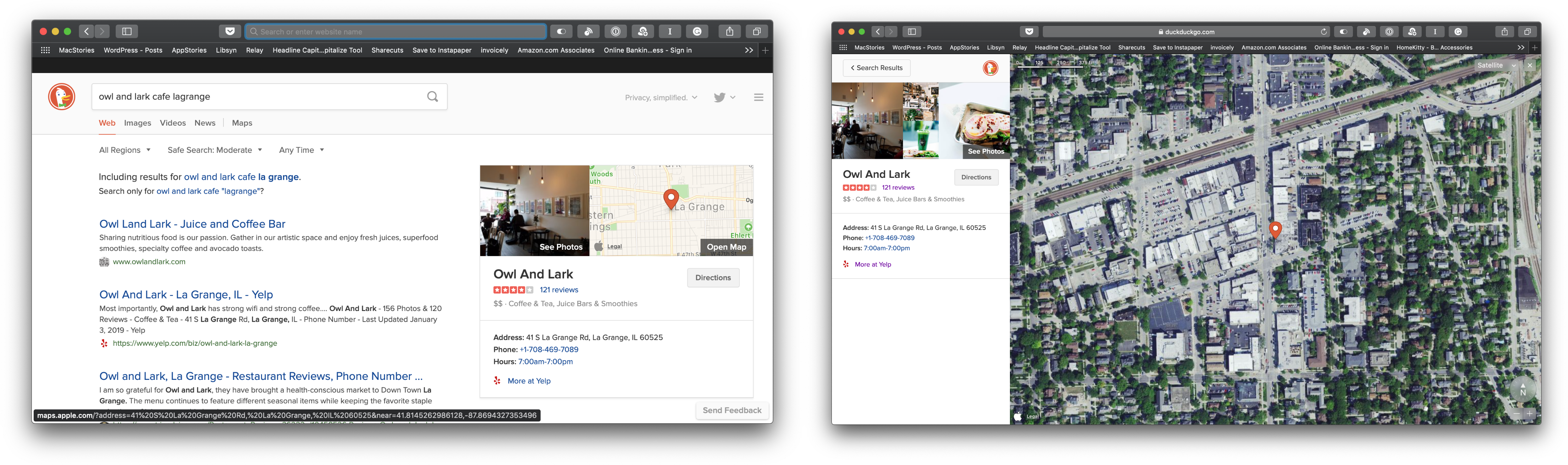This screenshot has height=465, width=1568.
Task: Click Instapaper 'I' extension in left window
Action: 670,32
